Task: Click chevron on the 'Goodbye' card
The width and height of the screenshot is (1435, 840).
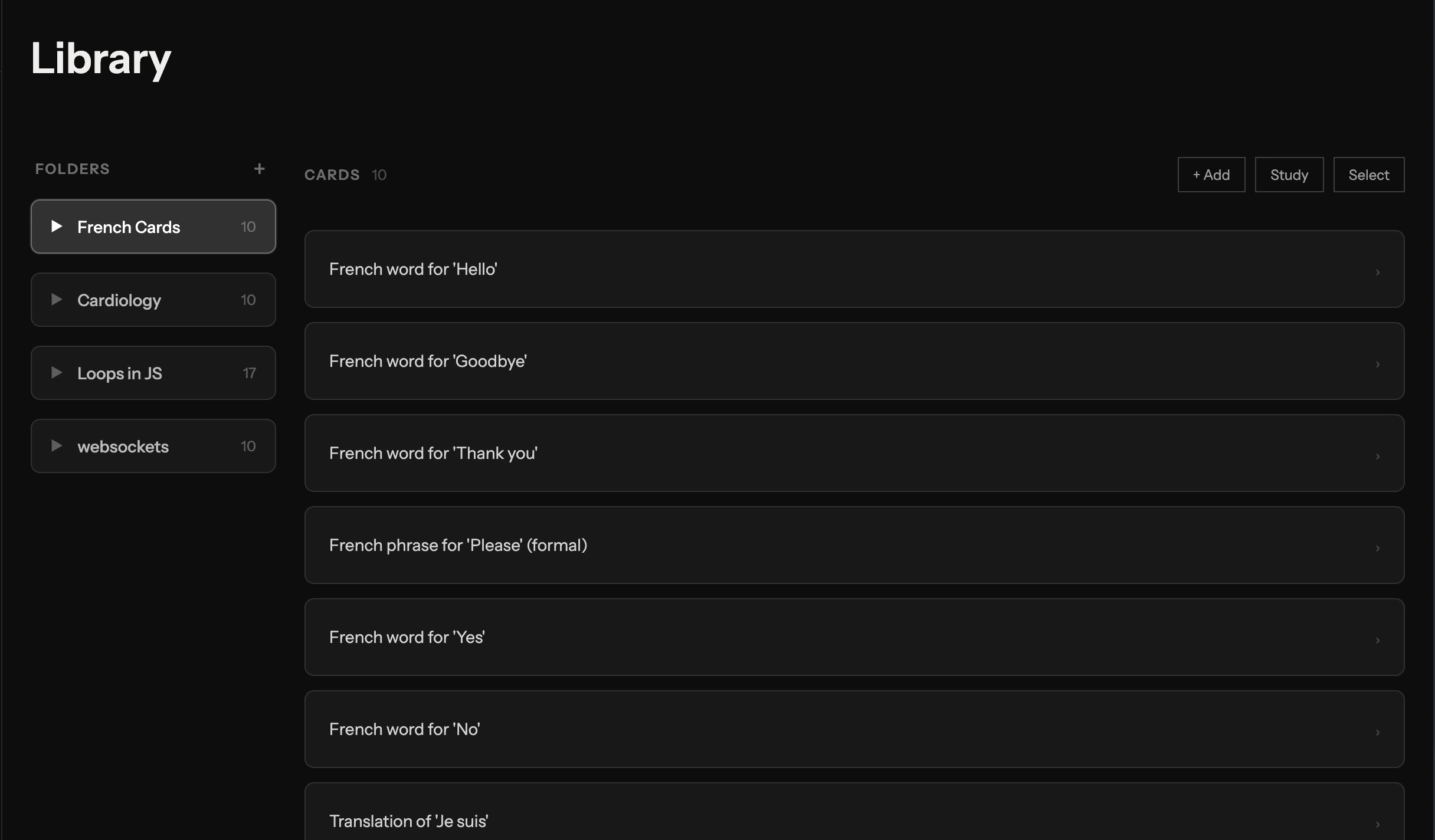Action: point(1377,364)
